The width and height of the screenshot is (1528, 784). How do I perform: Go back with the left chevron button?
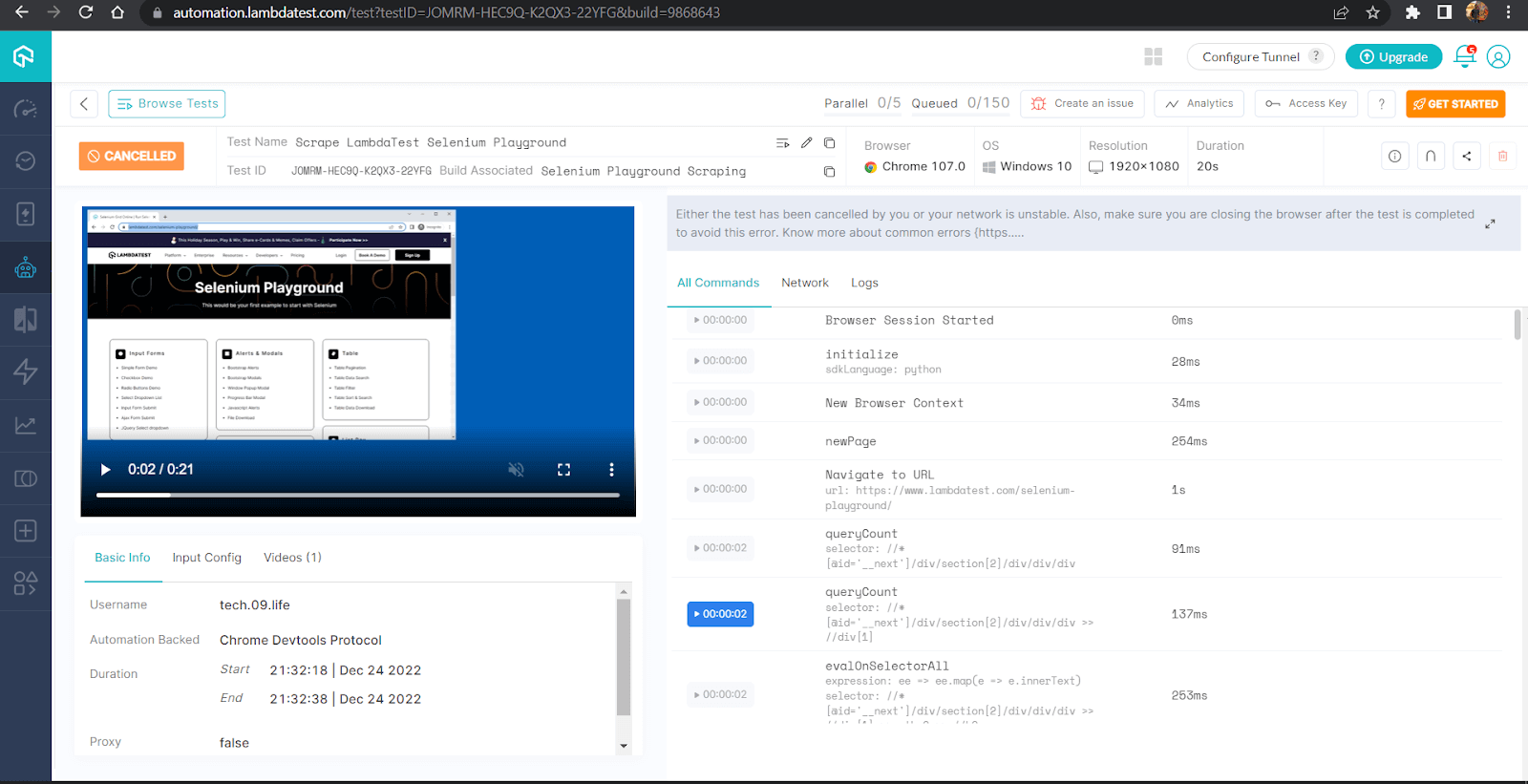[84, 103]
